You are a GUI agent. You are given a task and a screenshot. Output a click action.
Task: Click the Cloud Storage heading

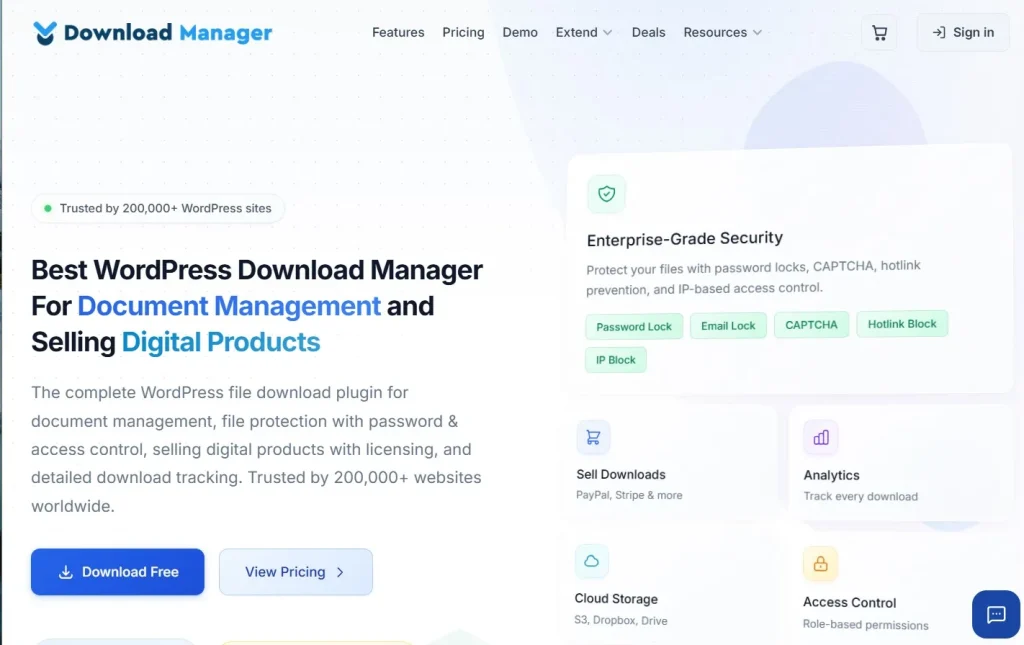pyautogui.click(x=616, y=599)
